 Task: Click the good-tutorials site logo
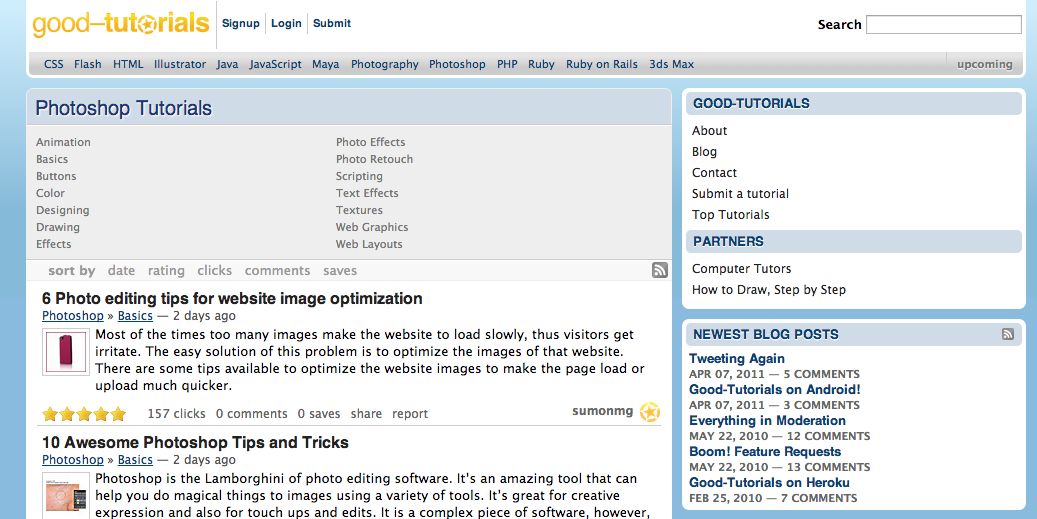coord(121,24)
